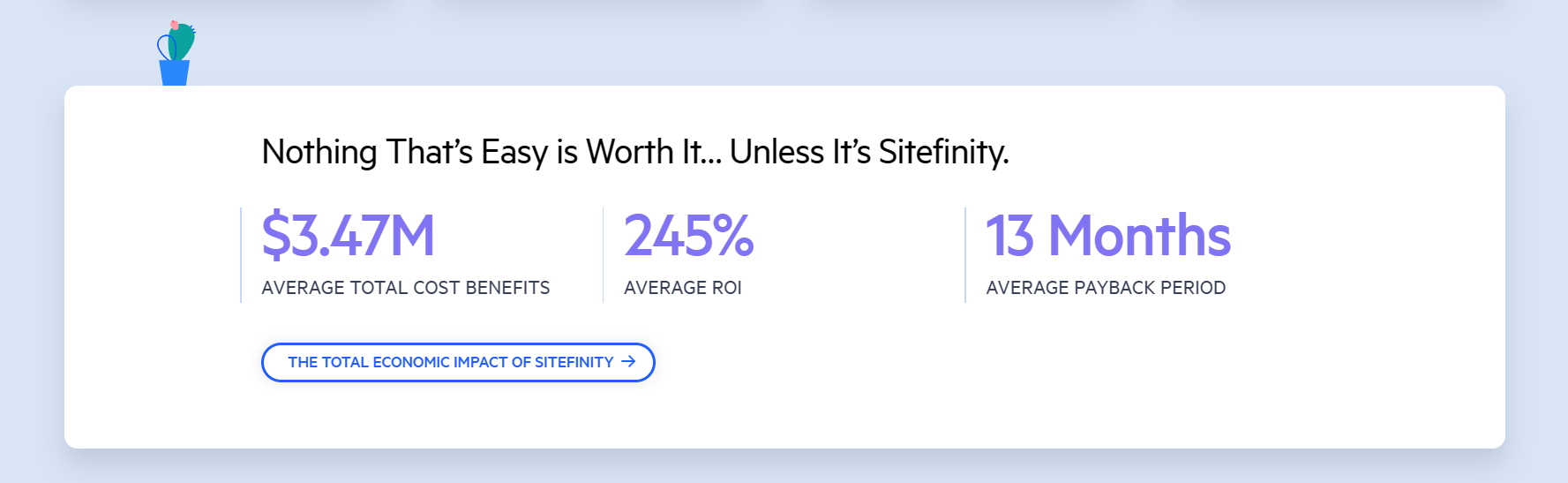Click the percent sign in 245%
The image size is (1568, 483).
coord(732,236)
